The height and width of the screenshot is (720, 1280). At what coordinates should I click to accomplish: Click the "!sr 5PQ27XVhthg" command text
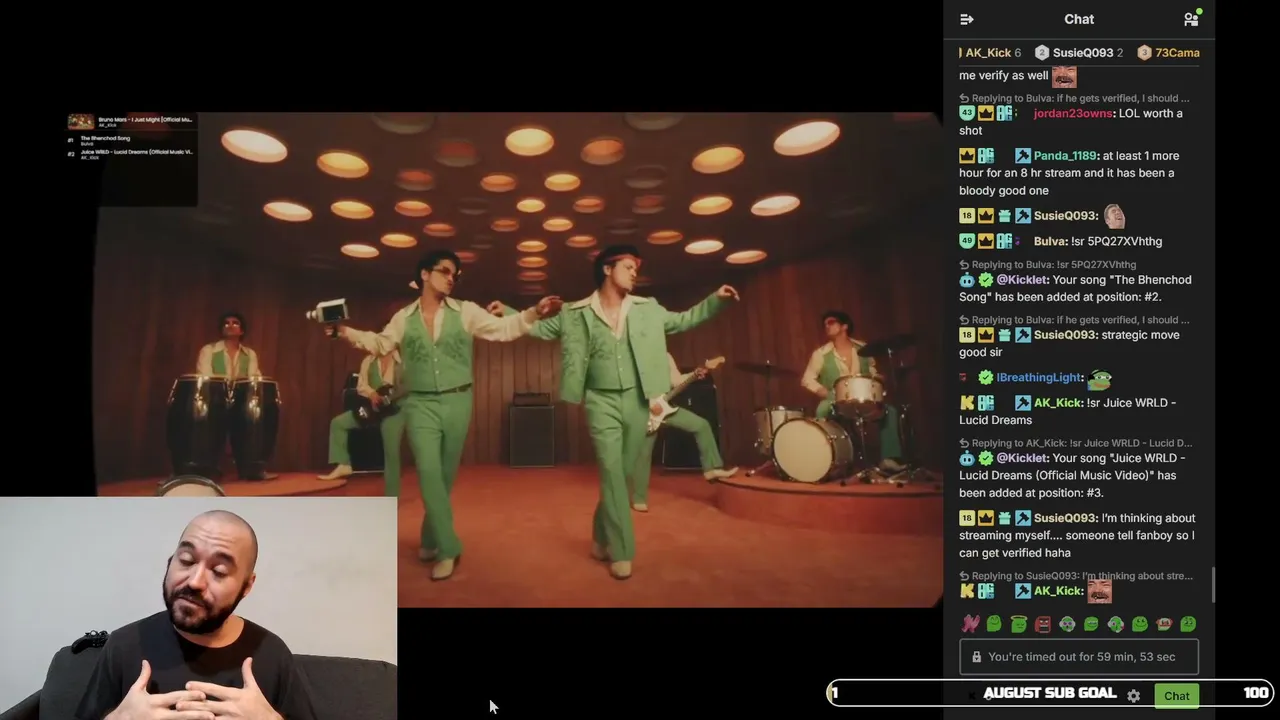pyautogui.click(x=1116, y=241)
